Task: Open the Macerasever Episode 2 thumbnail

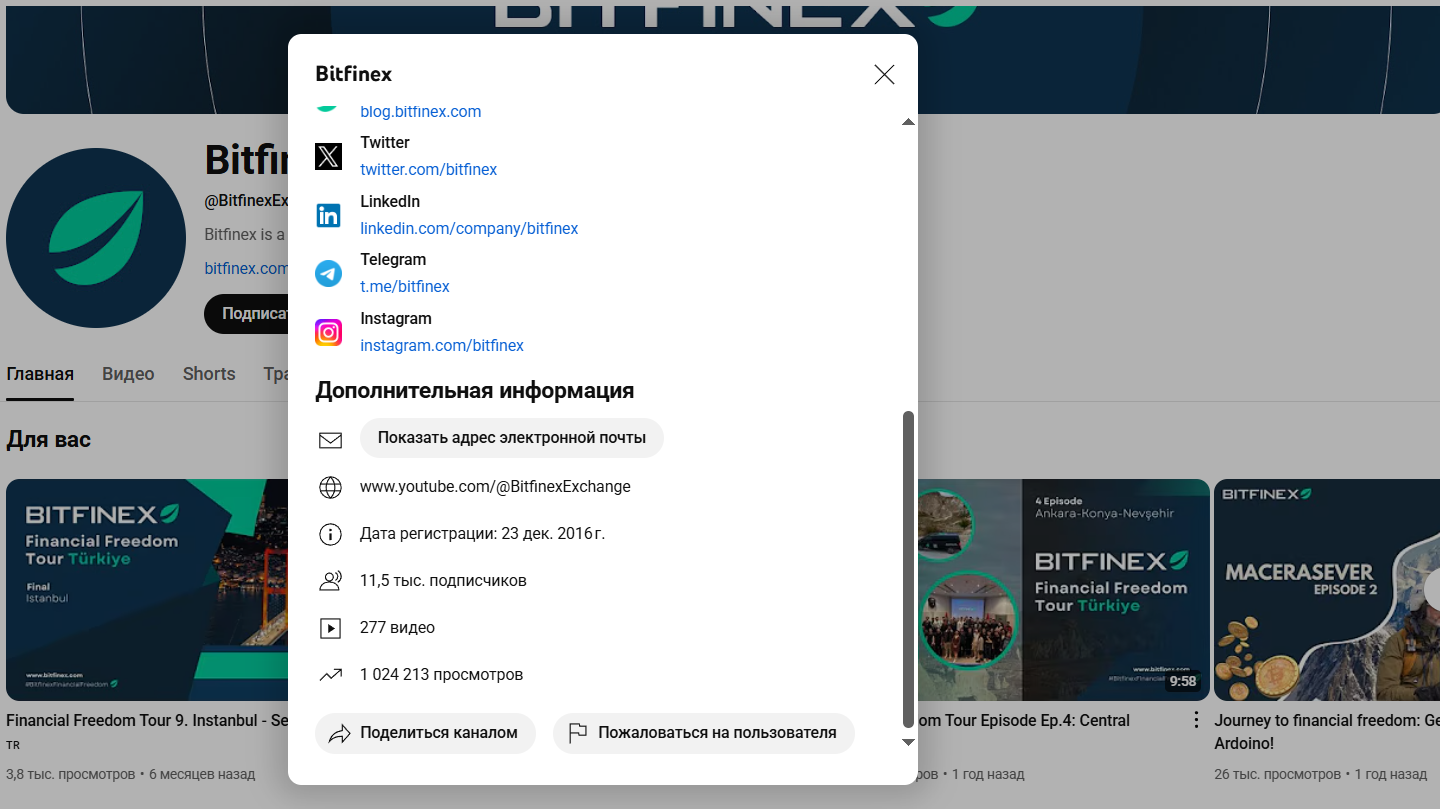Action: [1327, 590]
